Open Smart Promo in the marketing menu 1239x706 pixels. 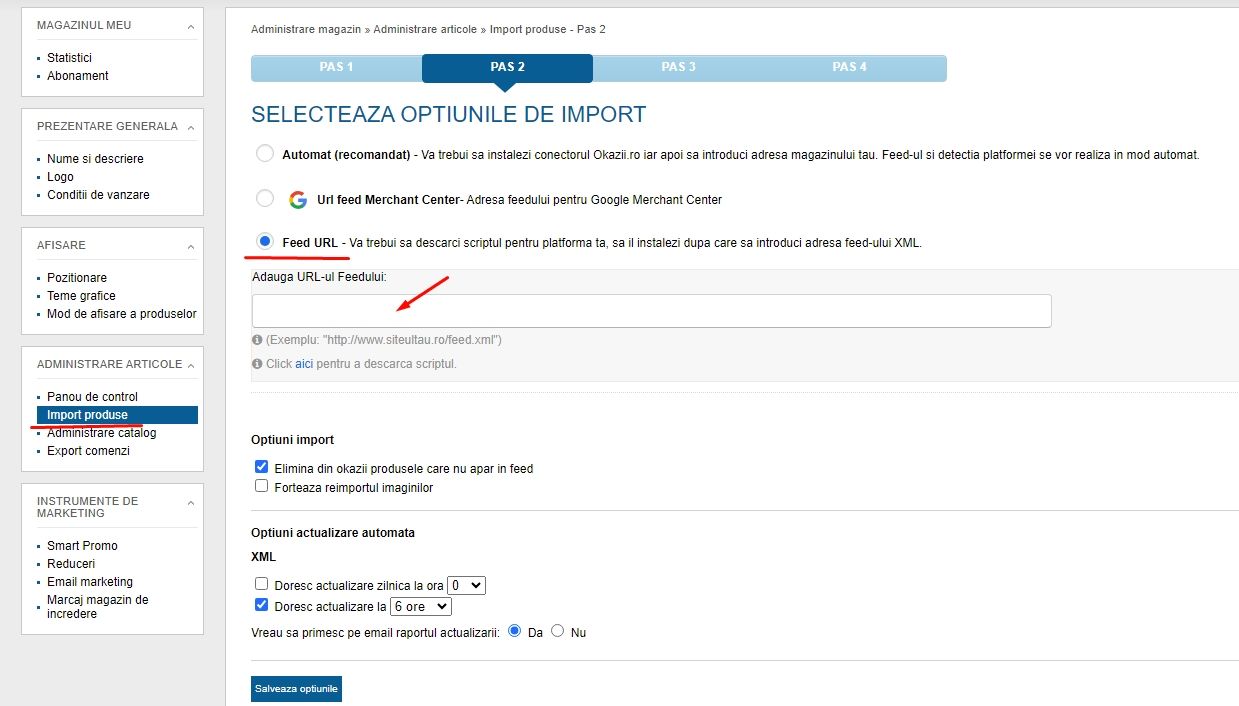click(82, 546)
